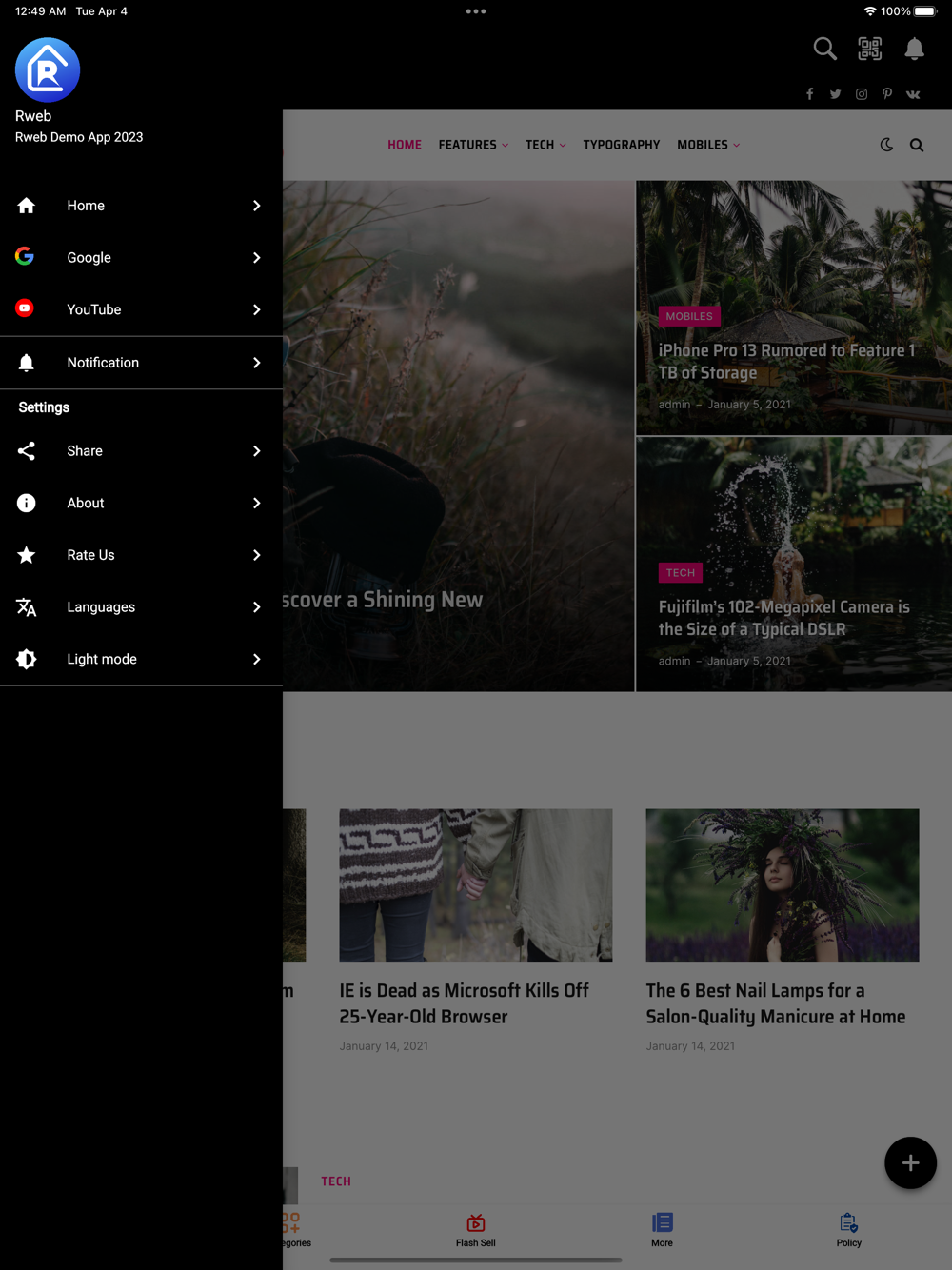Tap the Home house icon in drawer
The height and width of the screenshot is (1270, 952).
point(27,206)
